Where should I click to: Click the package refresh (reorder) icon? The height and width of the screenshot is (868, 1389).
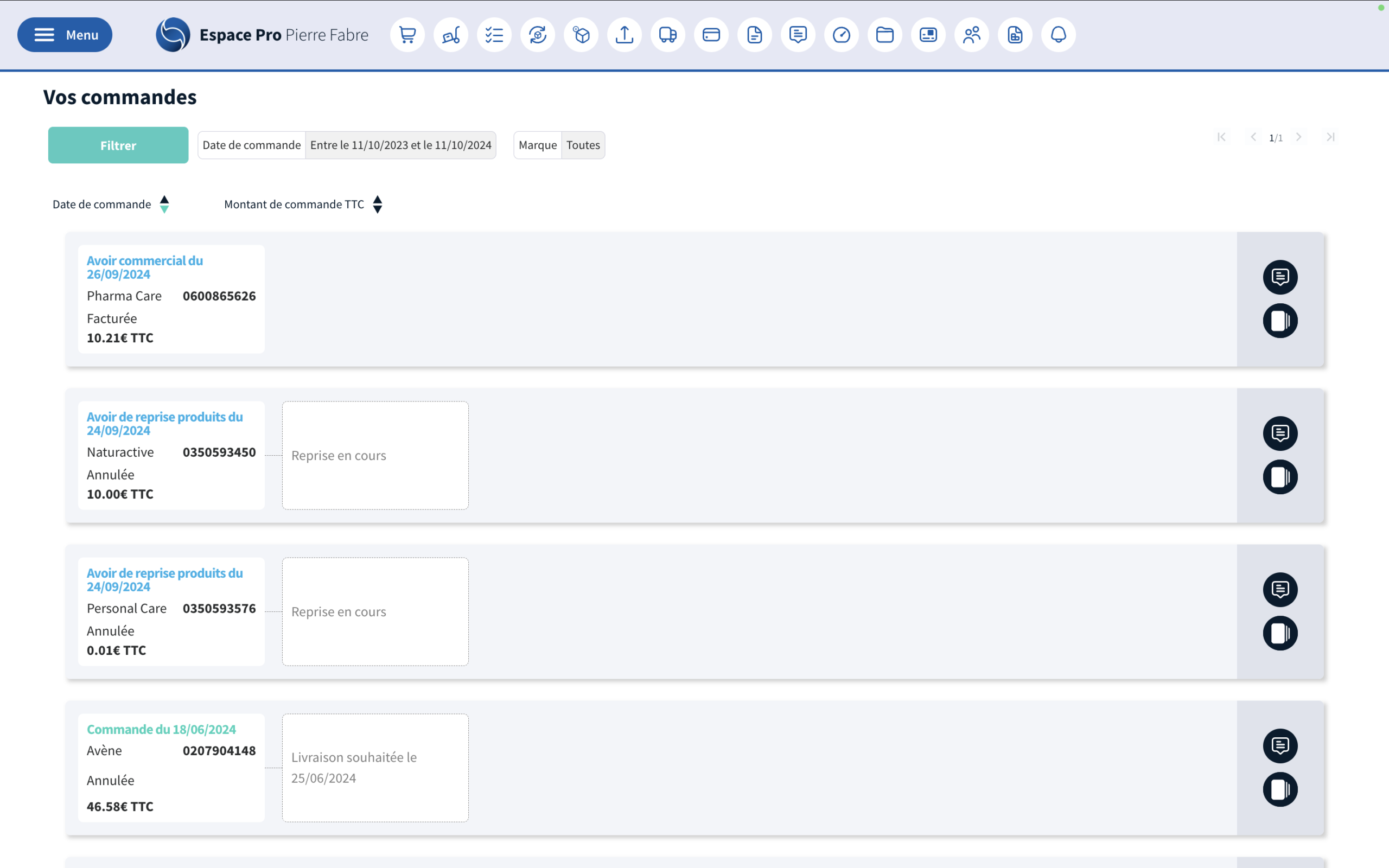pyautogui.click(x=538, y=35)
